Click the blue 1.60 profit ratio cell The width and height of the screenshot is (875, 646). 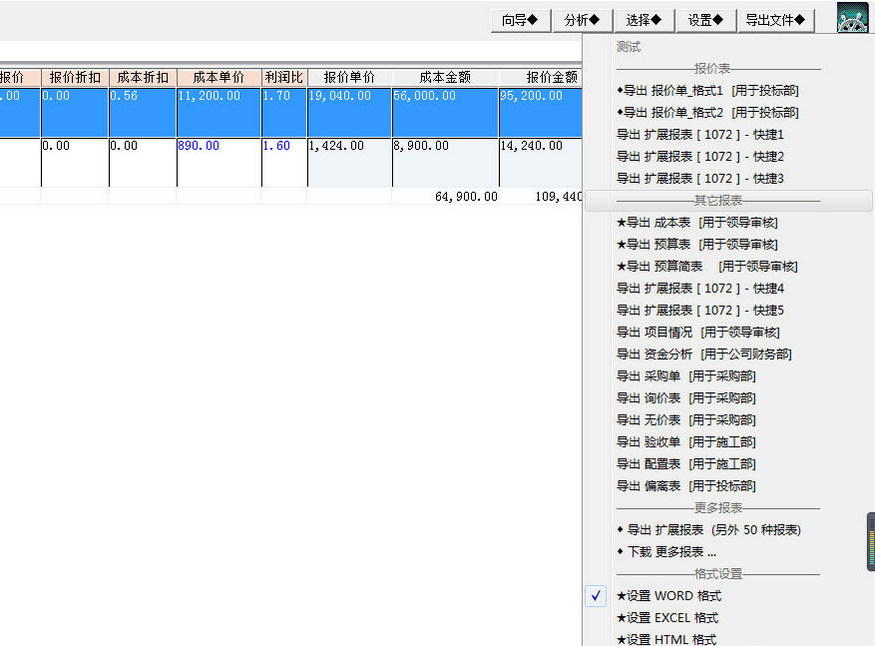point(284,162)
